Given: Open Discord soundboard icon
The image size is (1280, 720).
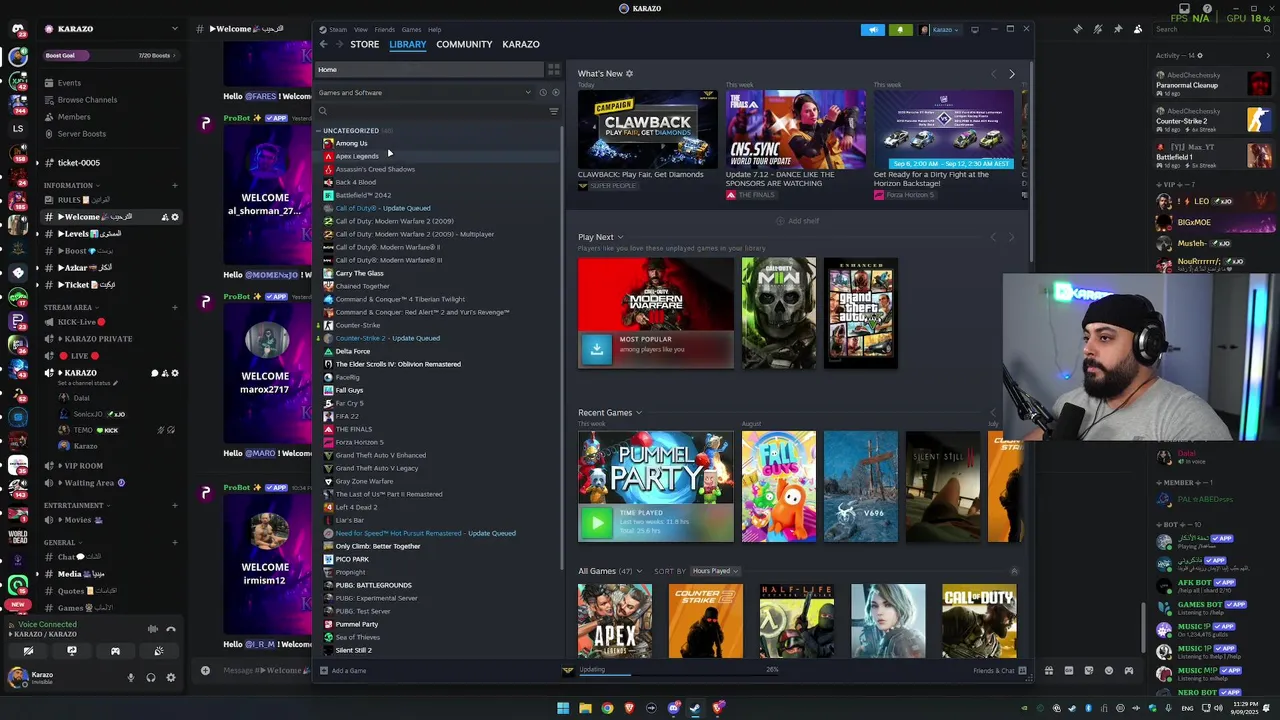Looking at the screenshot, I should (x=159, y=651).
